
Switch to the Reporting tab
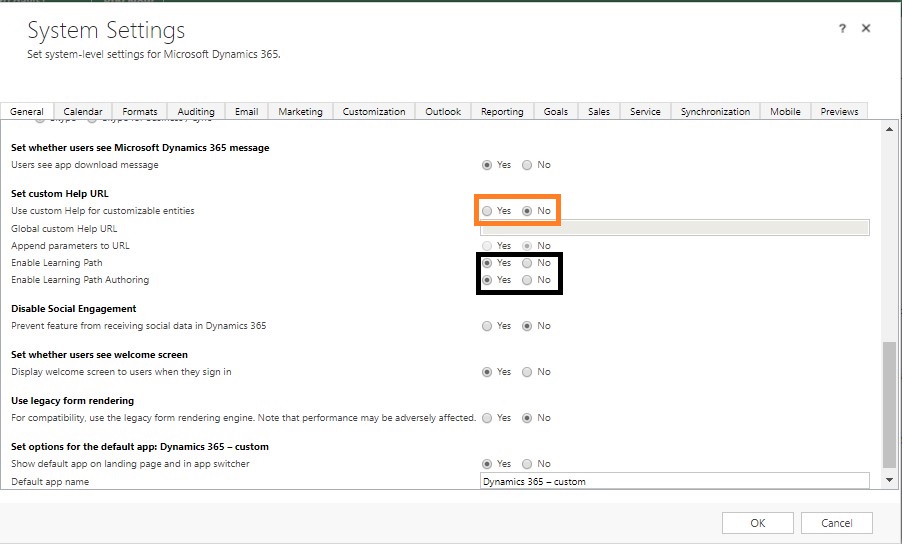click(x=502, y=111)
